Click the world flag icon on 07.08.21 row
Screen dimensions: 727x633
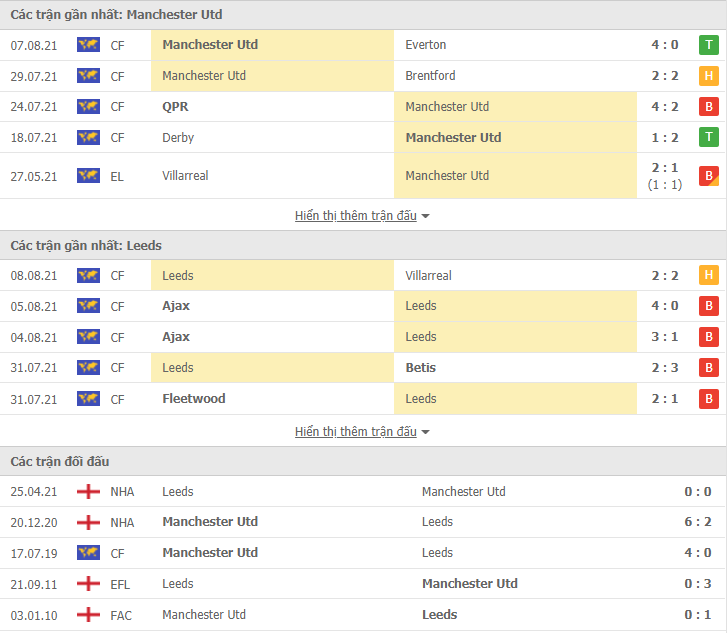coord(88,45)
